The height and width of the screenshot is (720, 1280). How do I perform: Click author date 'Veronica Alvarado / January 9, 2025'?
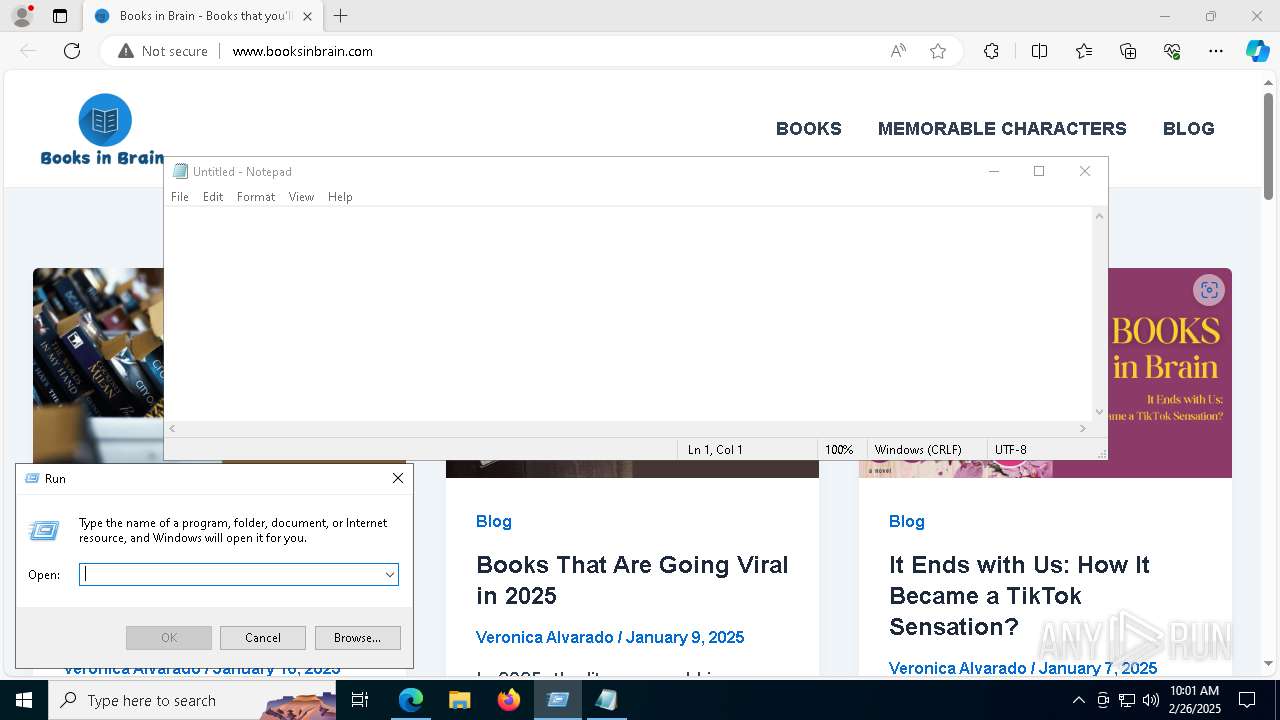pyautogui.click(x=610, y=637)
